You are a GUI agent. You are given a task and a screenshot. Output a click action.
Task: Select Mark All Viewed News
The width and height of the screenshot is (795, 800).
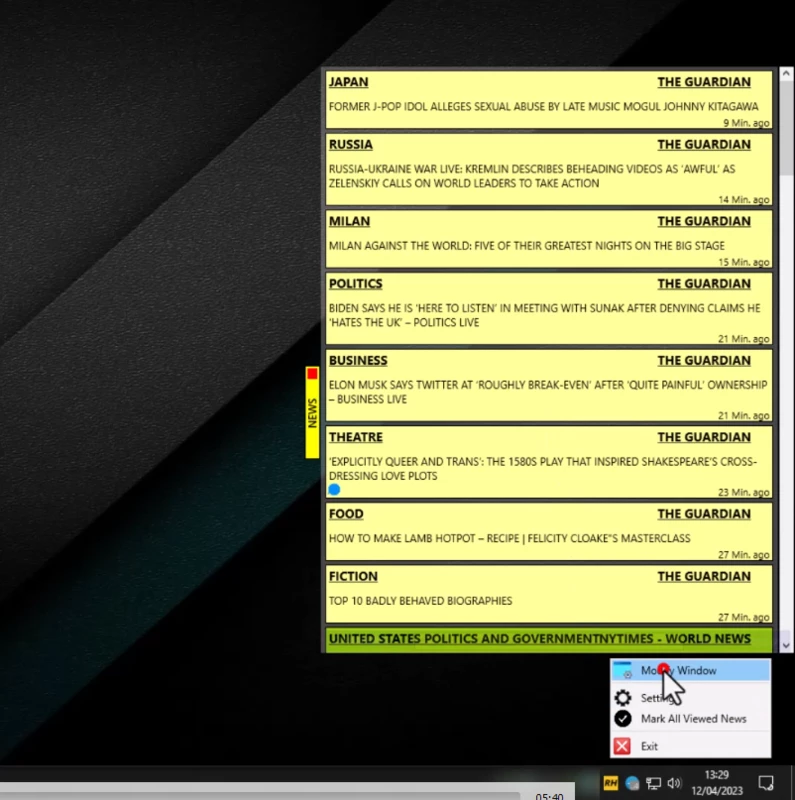coord(690,719)
